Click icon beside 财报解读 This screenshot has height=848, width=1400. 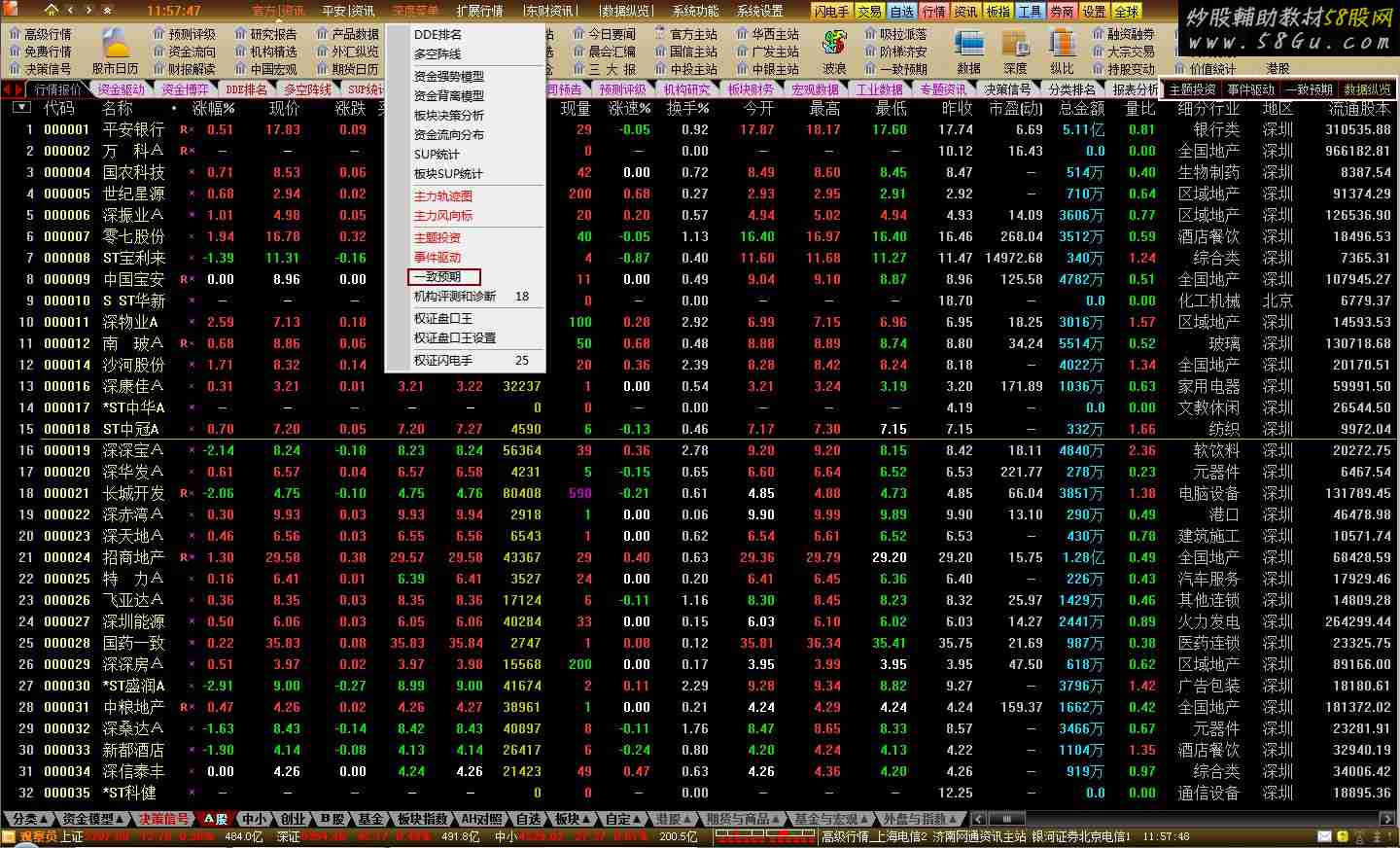click(157, 68)
